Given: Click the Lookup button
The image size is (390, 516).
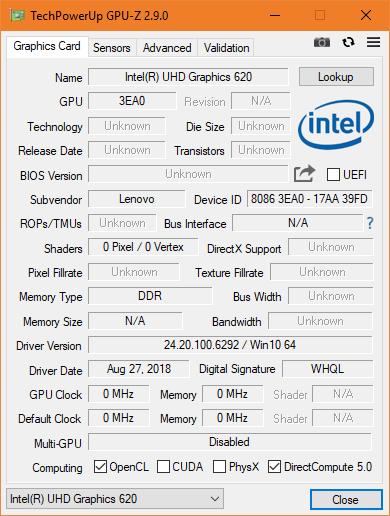Looking at the screenshot, I should point(336,77).
